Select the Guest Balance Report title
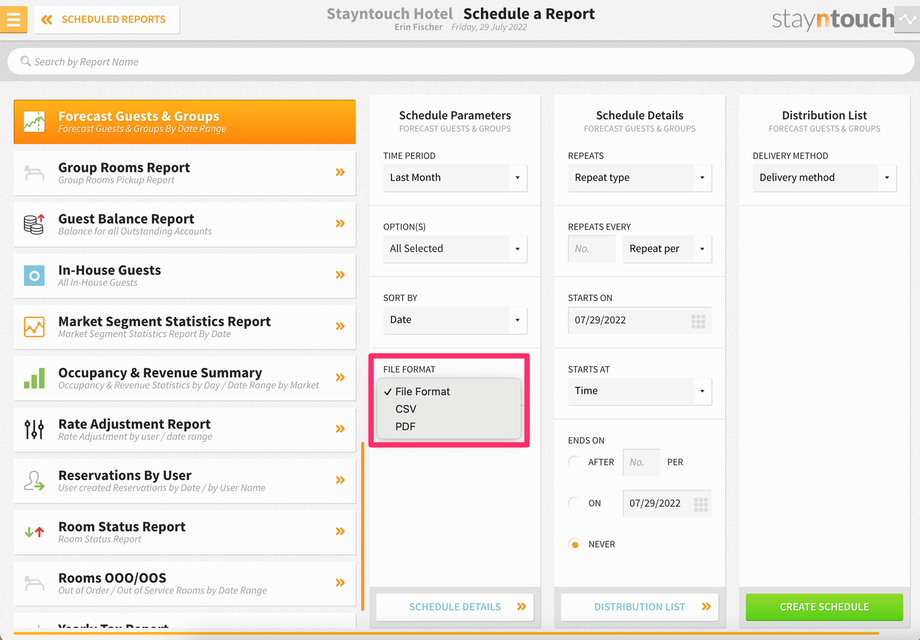The image size is (920, 640). [x=126, y=219]
